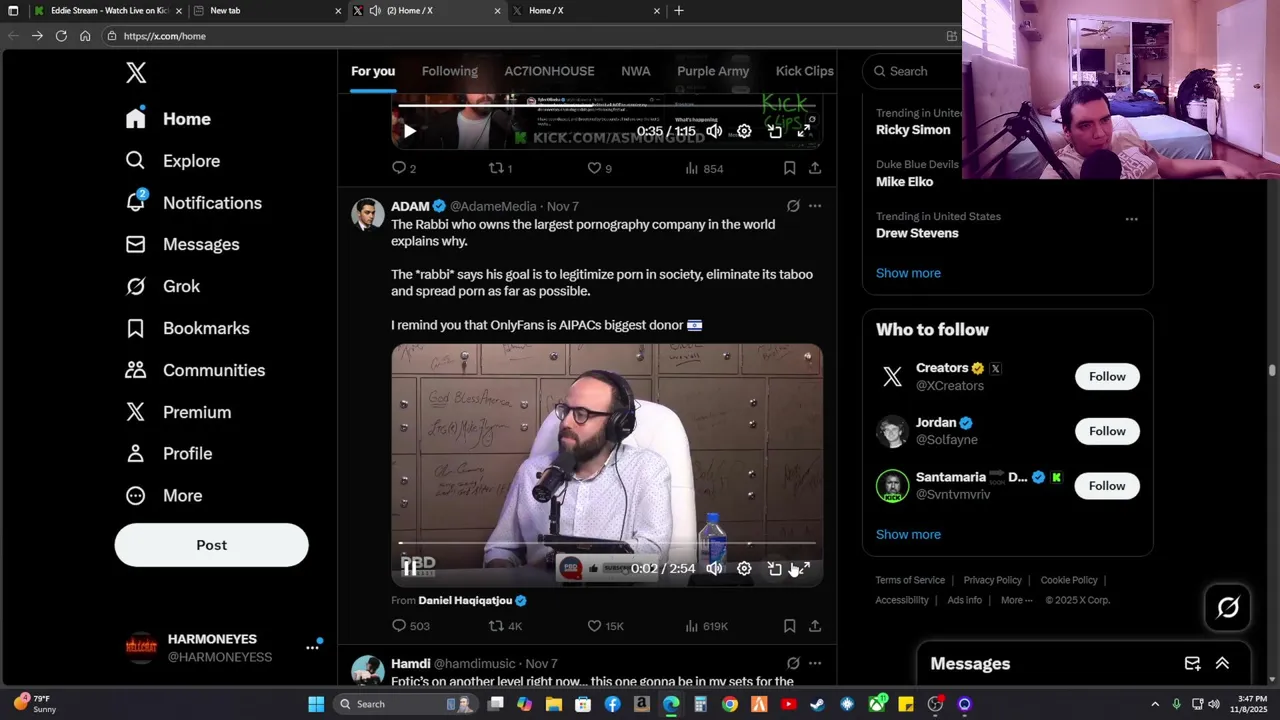The width and height of the screenshot is (1280, 720).
Task: Switch to the Following tab
Action: pyautogui.click(x=449, y=71)
